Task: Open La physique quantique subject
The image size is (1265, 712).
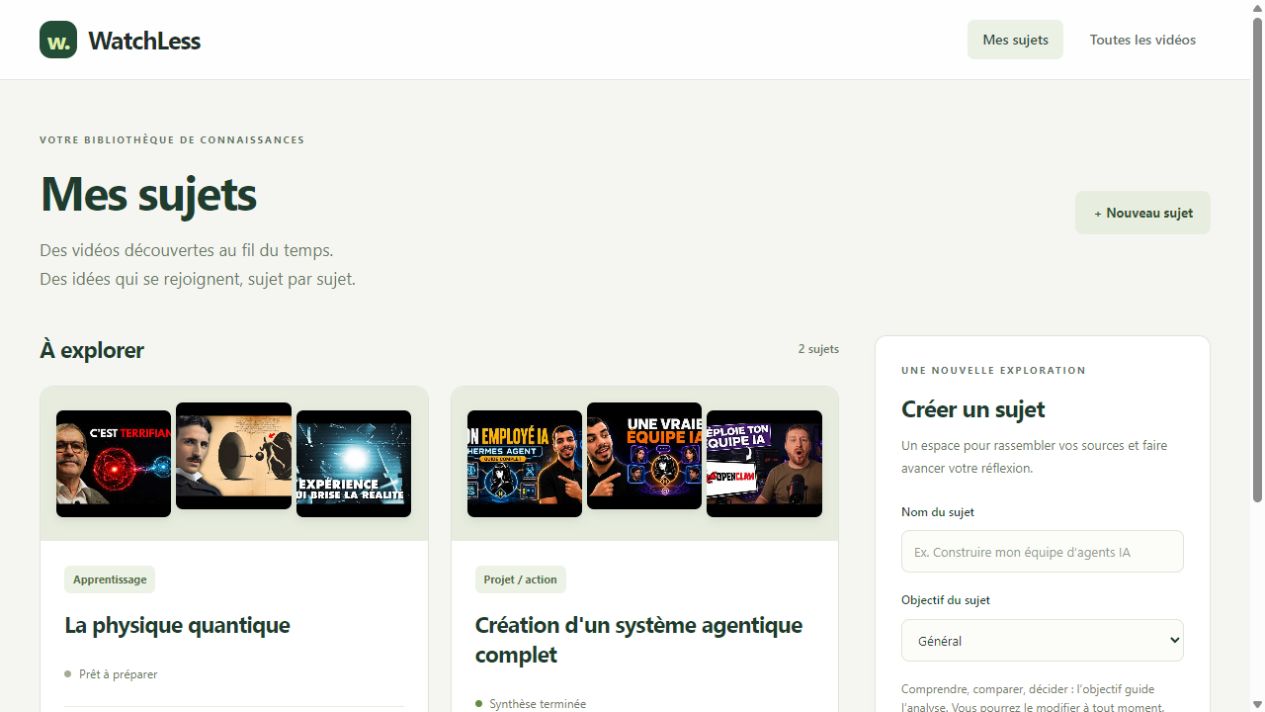Action: [x=177, y=625]
